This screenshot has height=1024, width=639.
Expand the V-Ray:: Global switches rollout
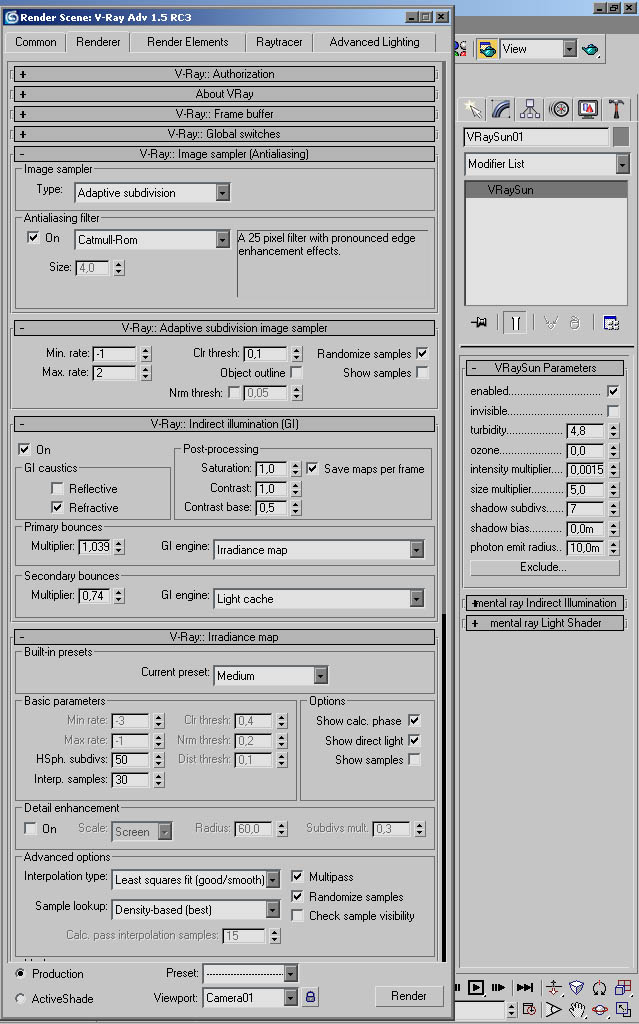(224, 134)
